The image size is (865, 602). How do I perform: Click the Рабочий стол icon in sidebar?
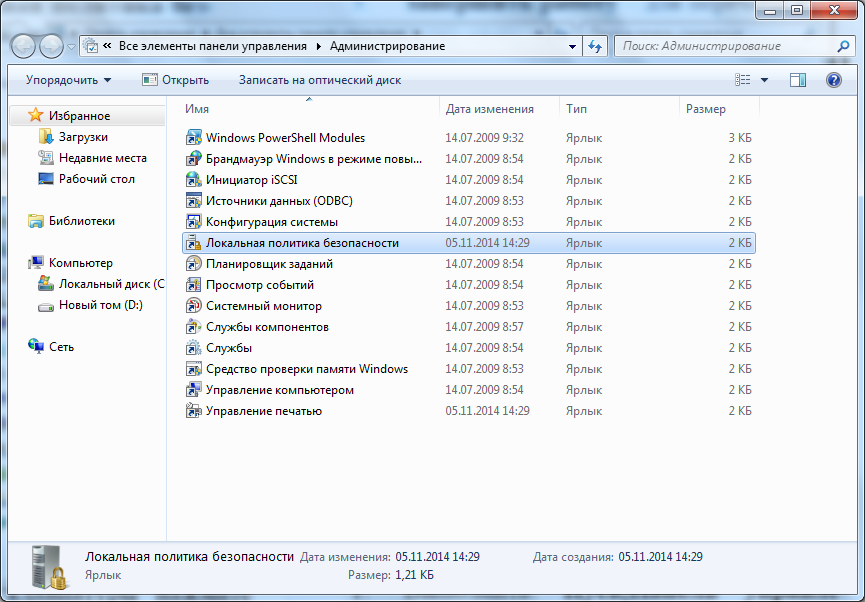46,179
